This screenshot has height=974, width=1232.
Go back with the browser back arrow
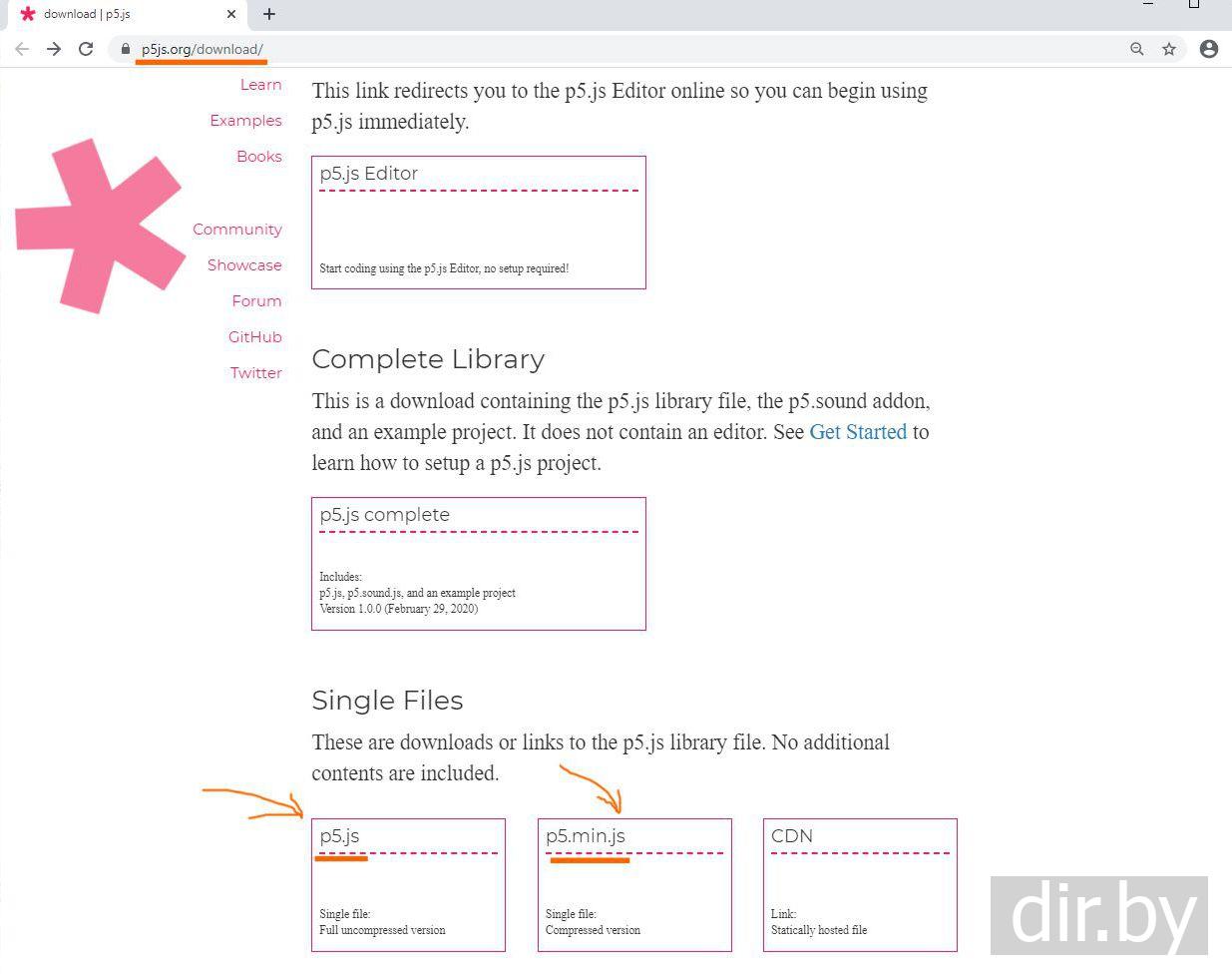(x=22, y=49)
